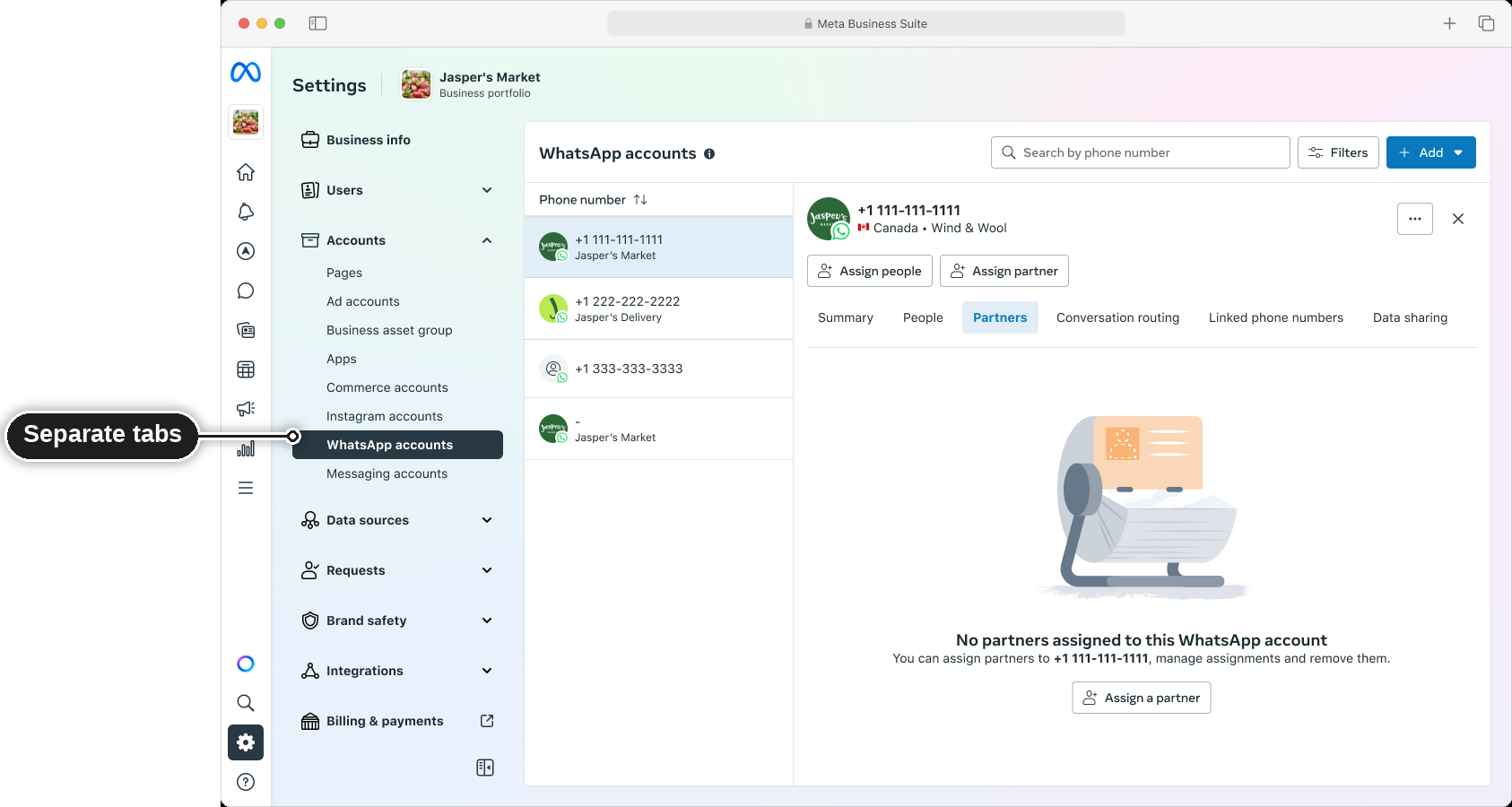Open the Ads Manager compass icon
The height and width of the screenshot is (807, 1512).
tap(246, 251)
